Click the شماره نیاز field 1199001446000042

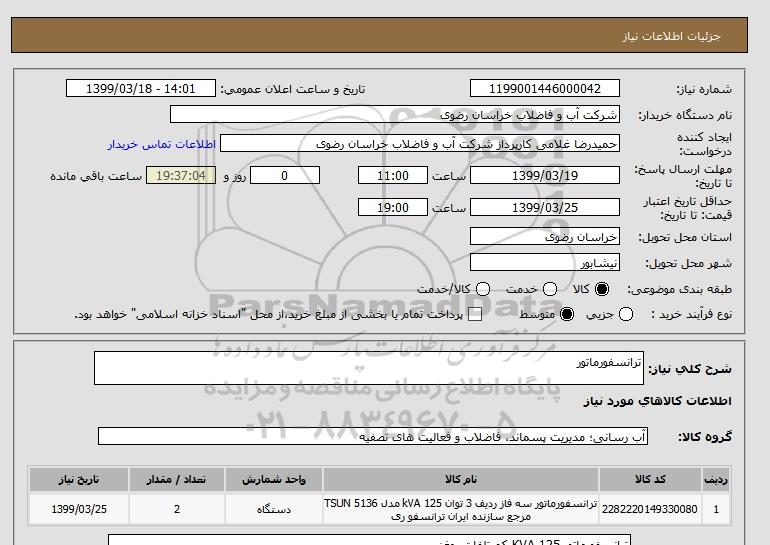[x=545, y=88]
